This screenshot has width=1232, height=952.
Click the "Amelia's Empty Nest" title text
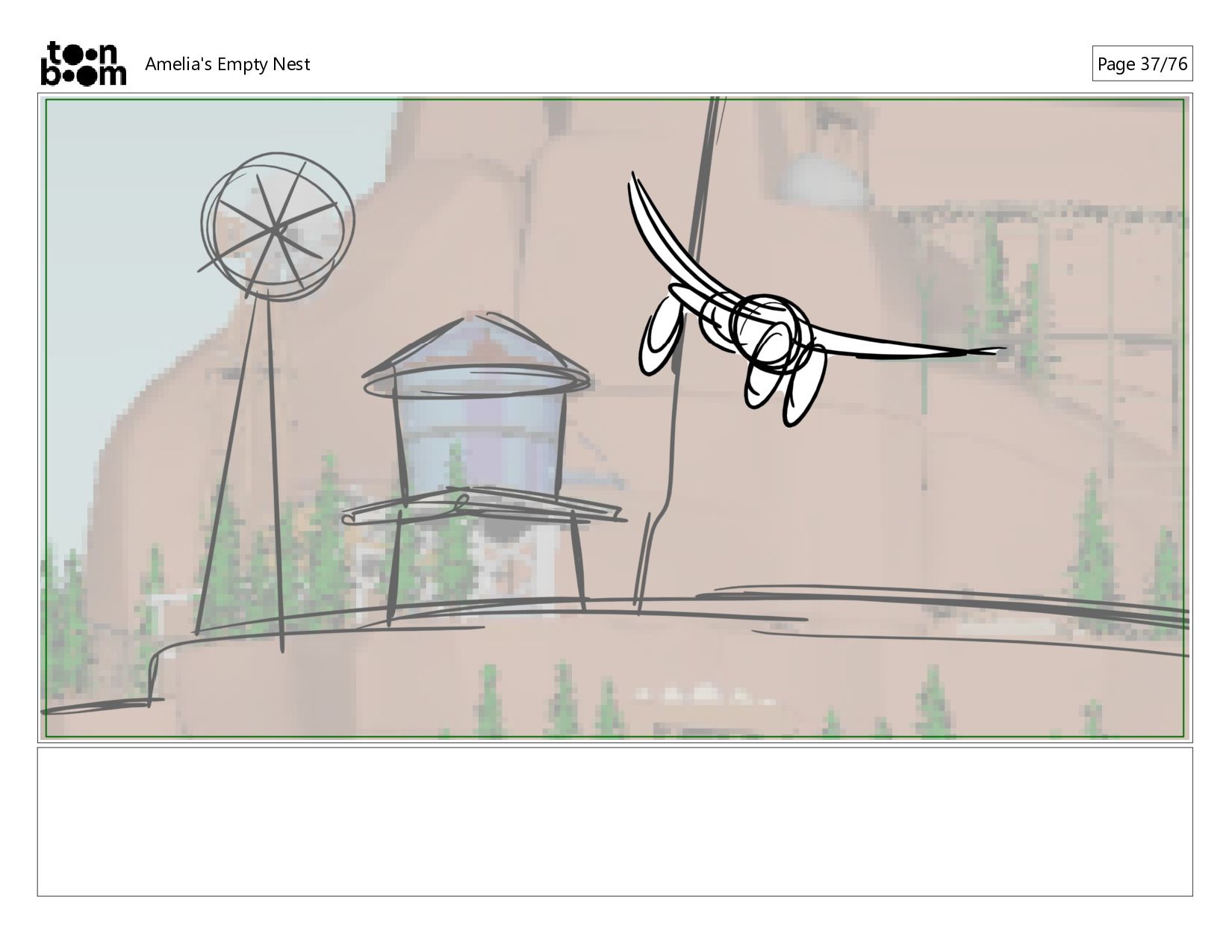tap(227, 64)
